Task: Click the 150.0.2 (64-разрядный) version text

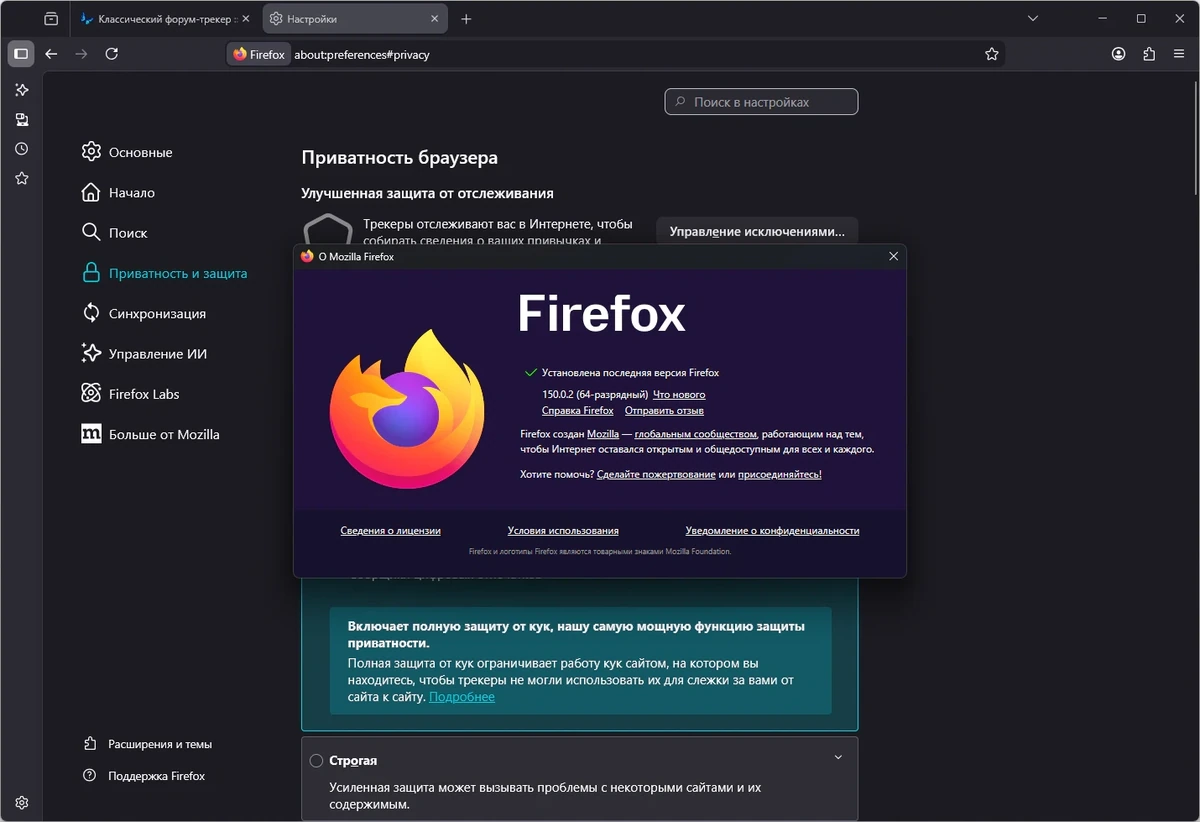Action: [594, 395]
